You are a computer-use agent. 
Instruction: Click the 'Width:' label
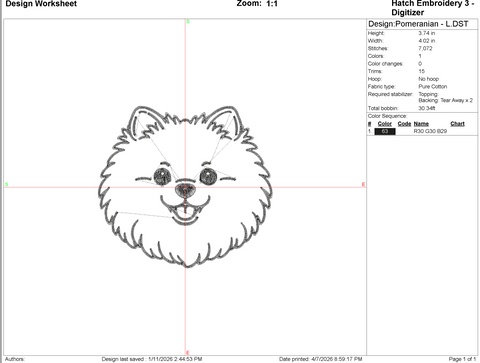(x=375, y=41)
